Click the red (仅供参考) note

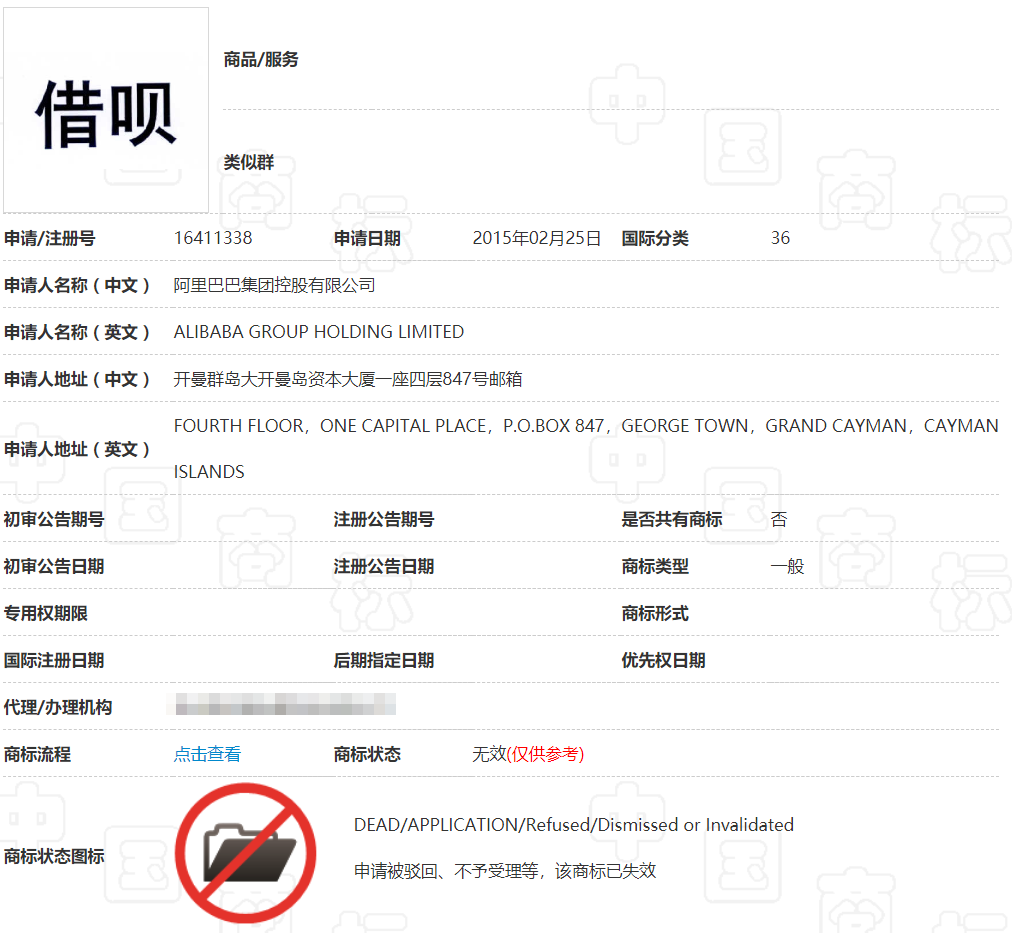click(x=546, y=754)
